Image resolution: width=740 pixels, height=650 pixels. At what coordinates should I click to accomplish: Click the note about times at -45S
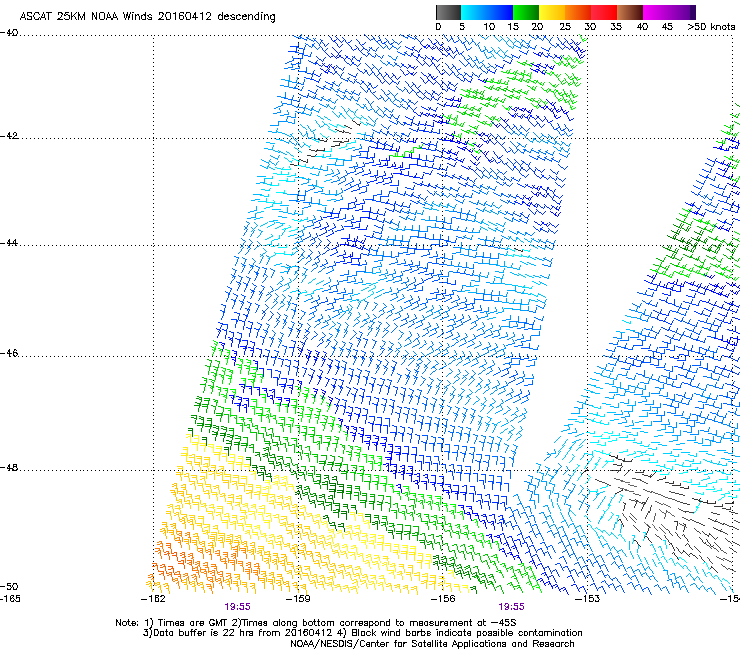[x=316, y=623]
